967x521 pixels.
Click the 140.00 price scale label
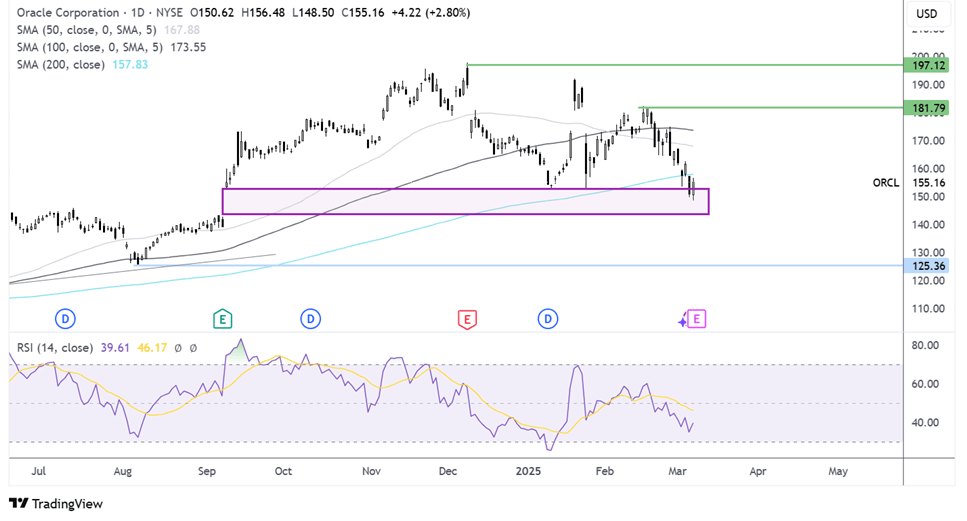pos(928,224)
